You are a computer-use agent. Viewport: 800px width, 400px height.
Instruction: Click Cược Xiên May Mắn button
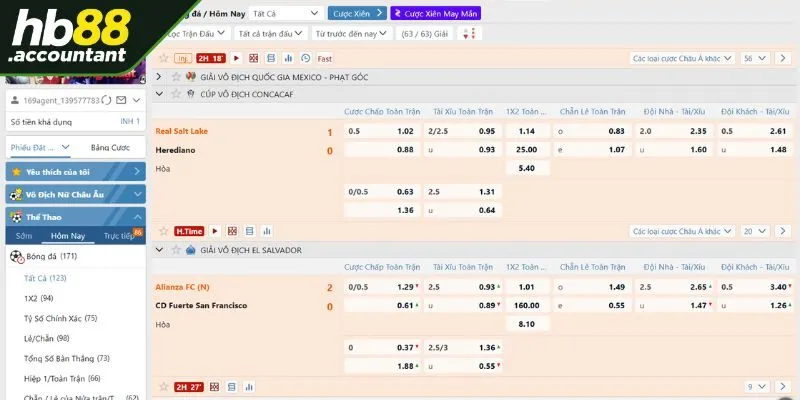pos(436,13)
